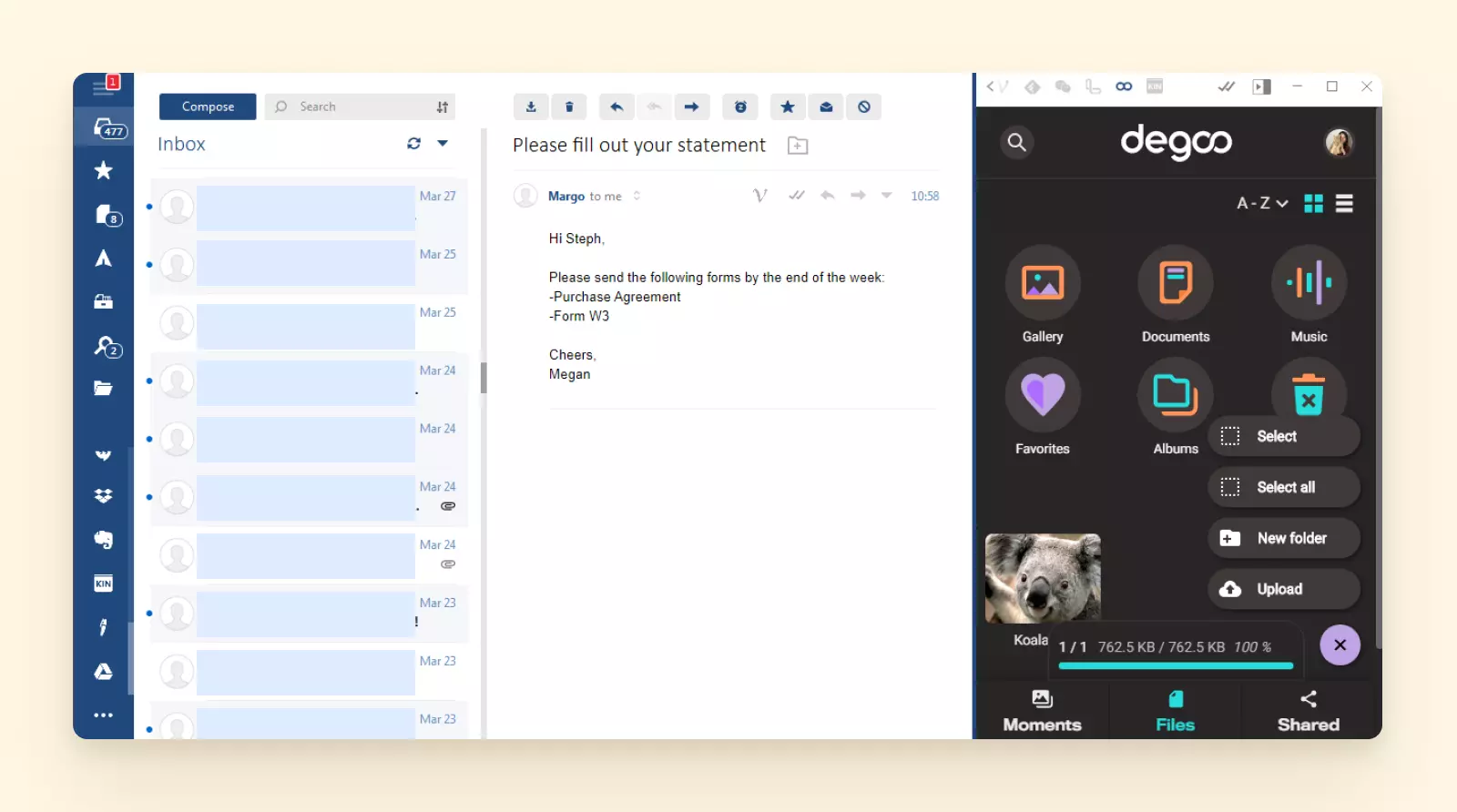Mark the email as unread envelope button
The image size is (1457, 812).
click(x=826, y=107)
